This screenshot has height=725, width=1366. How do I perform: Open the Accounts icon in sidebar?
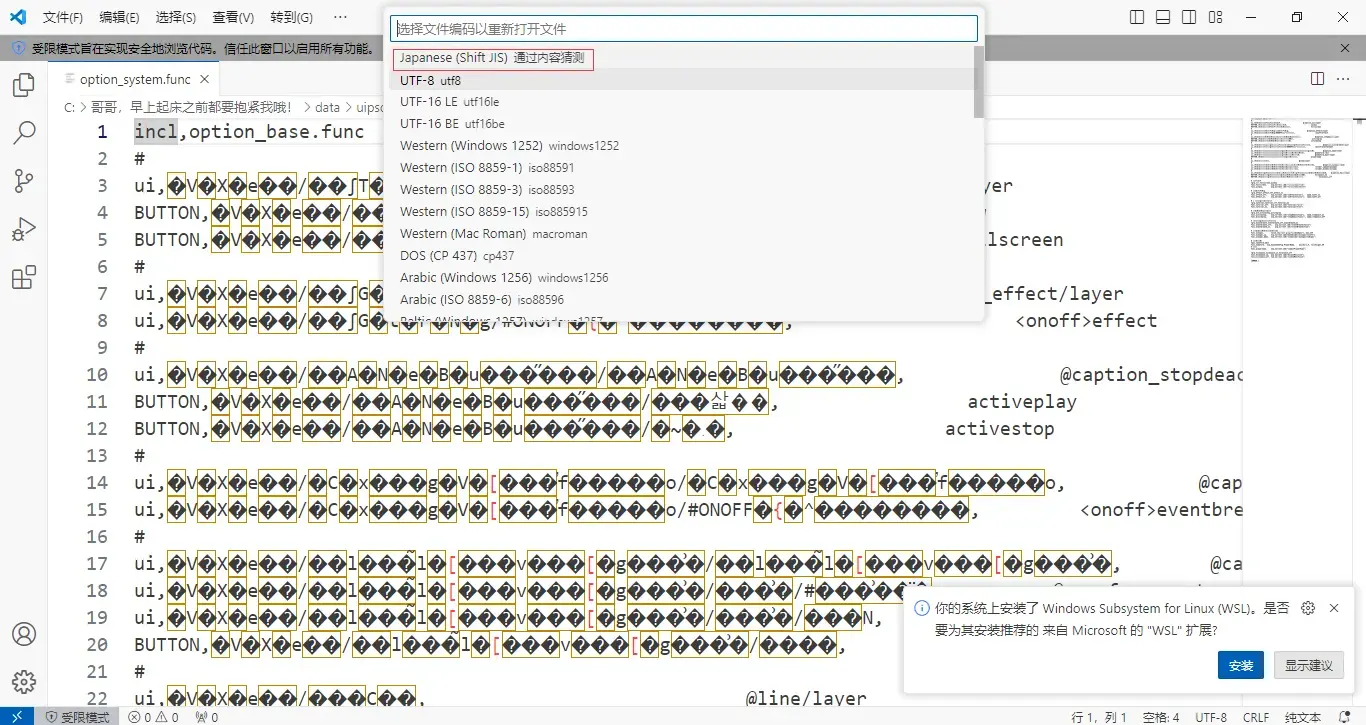point(24,634)
